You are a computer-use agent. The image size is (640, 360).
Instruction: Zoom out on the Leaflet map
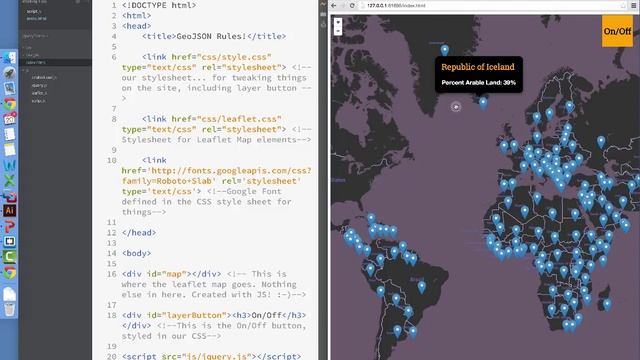338,31
